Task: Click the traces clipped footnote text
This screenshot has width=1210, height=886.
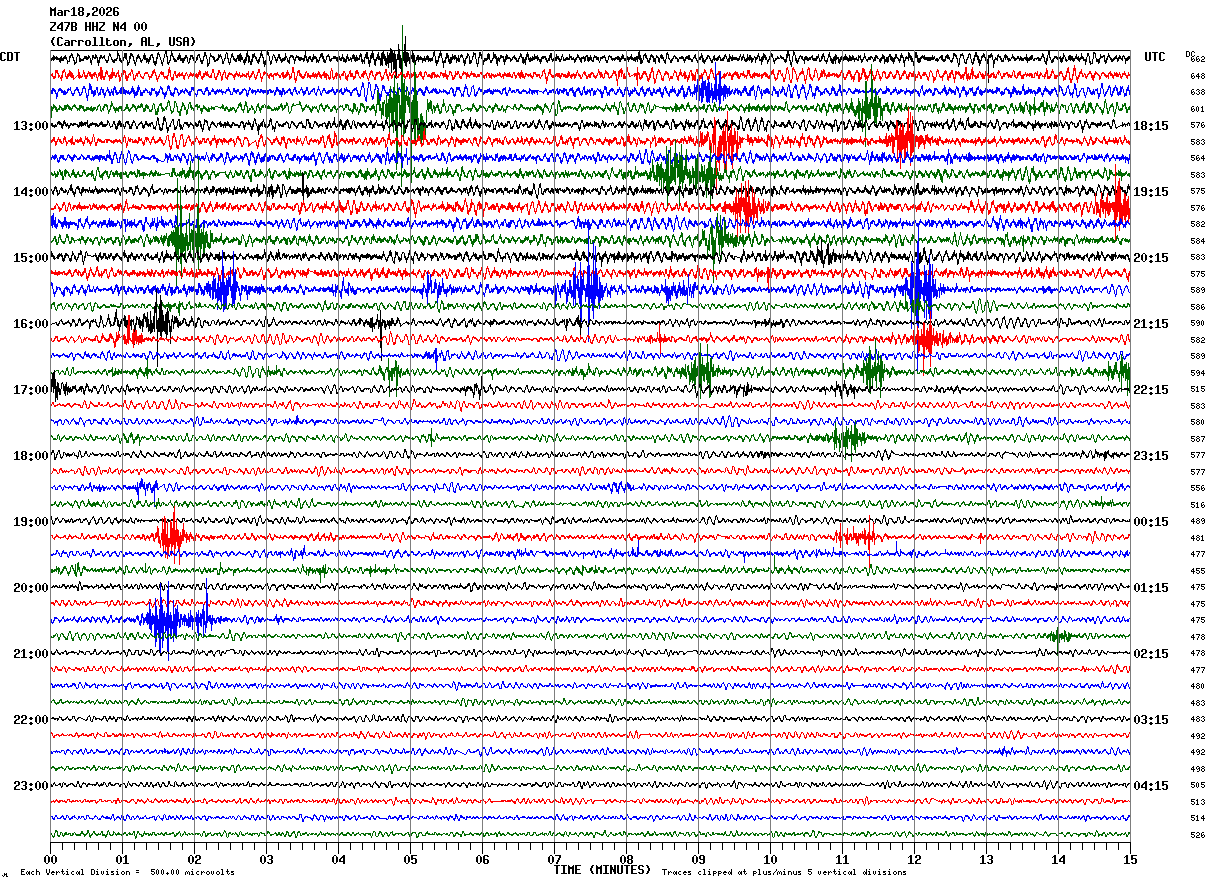Action: point(783,872)
